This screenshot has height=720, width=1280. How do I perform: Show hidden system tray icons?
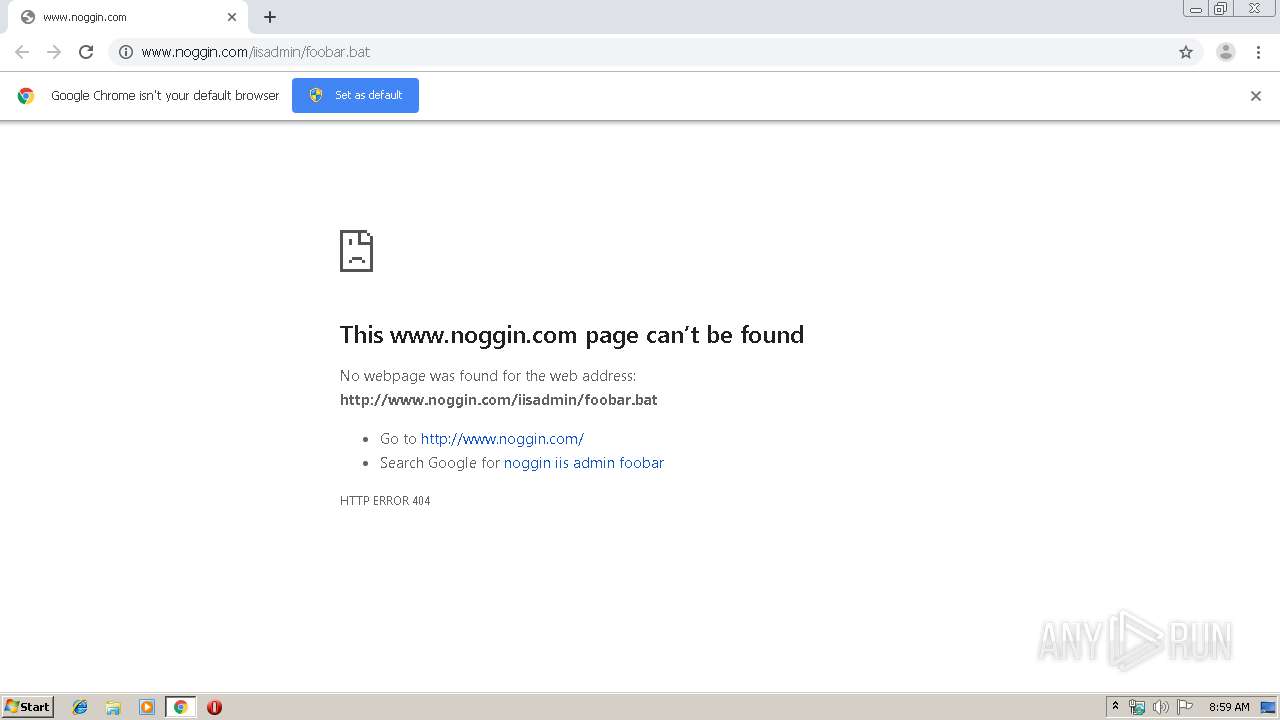click(x=1115, y=707)
